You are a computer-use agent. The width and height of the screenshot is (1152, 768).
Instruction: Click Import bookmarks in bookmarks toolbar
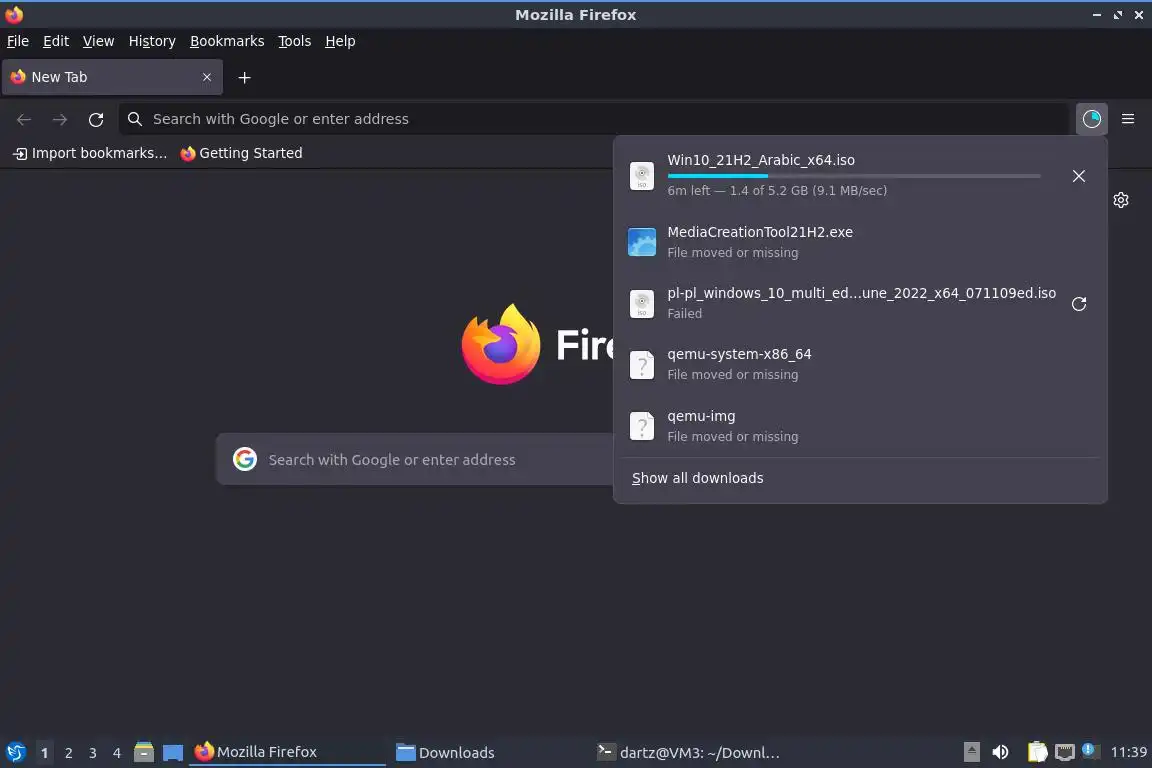pos(90,153)
